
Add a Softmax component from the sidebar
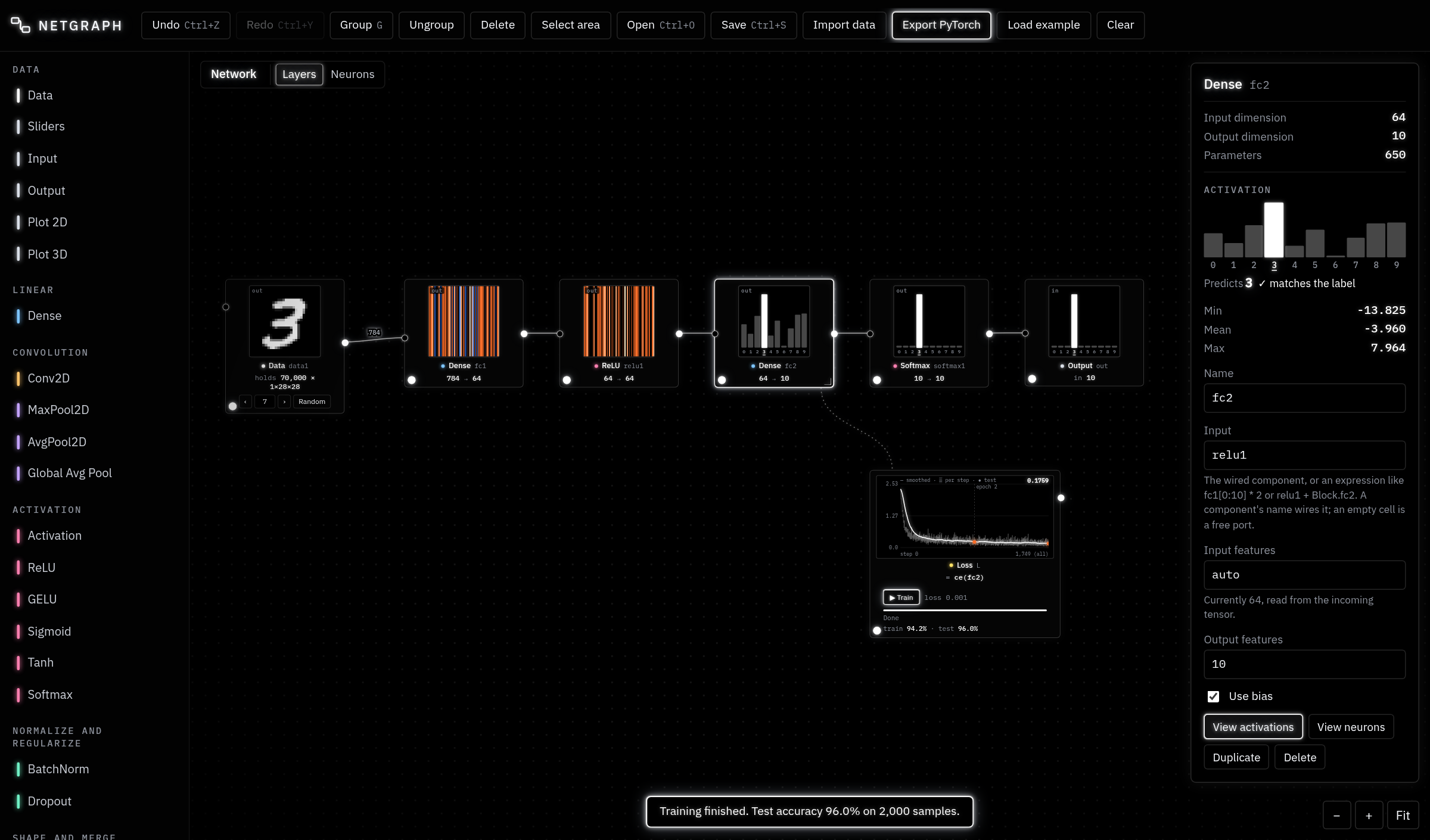coord(49,695)
